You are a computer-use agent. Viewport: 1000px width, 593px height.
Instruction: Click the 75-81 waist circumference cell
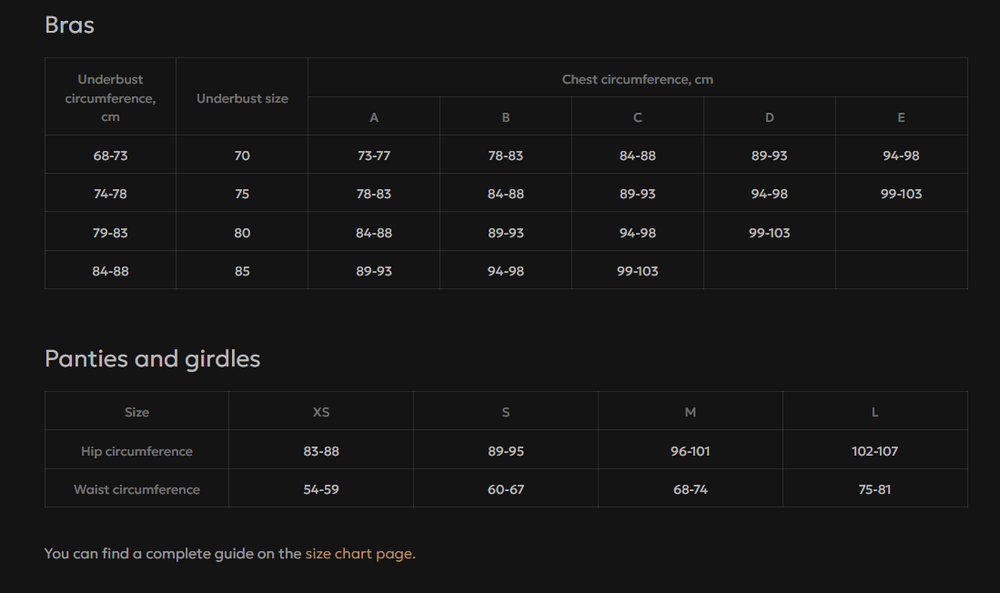[874, 489]
